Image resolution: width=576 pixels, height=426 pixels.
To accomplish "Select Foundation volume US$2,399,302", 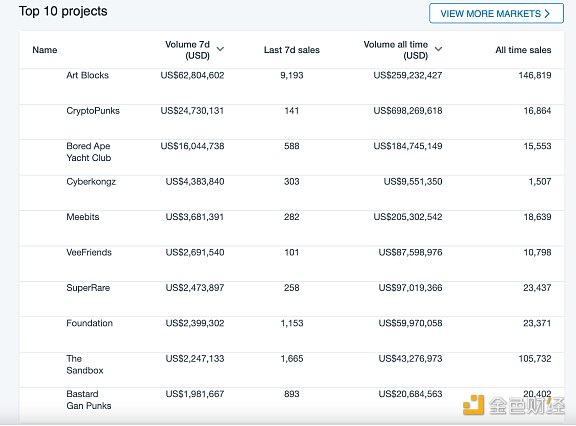I will 195,323.
